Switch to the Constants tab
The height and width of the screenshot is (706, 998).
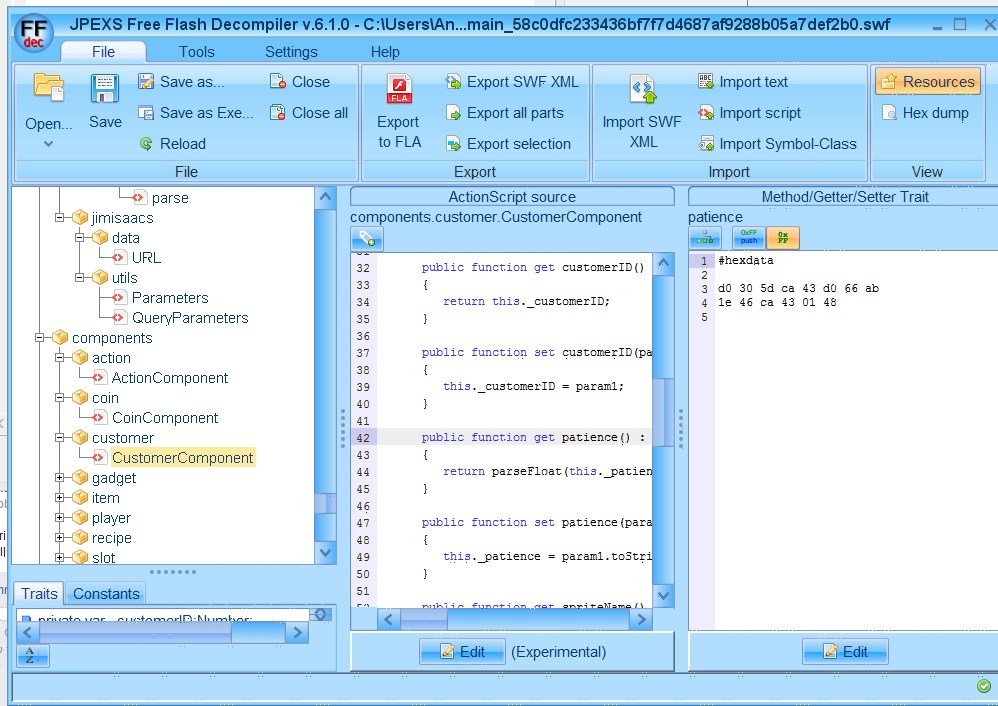tap(105, 593)
